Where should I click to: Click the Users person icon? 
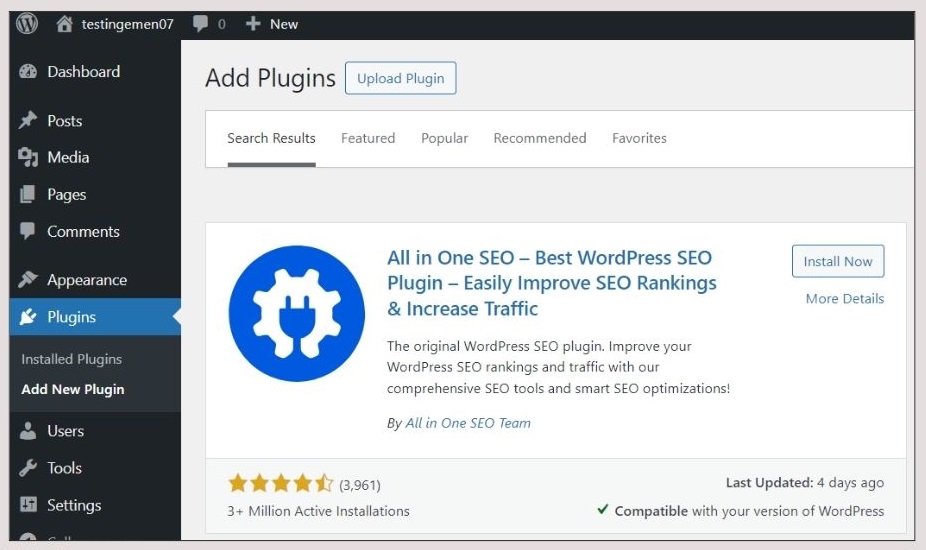tap(28, 431)
